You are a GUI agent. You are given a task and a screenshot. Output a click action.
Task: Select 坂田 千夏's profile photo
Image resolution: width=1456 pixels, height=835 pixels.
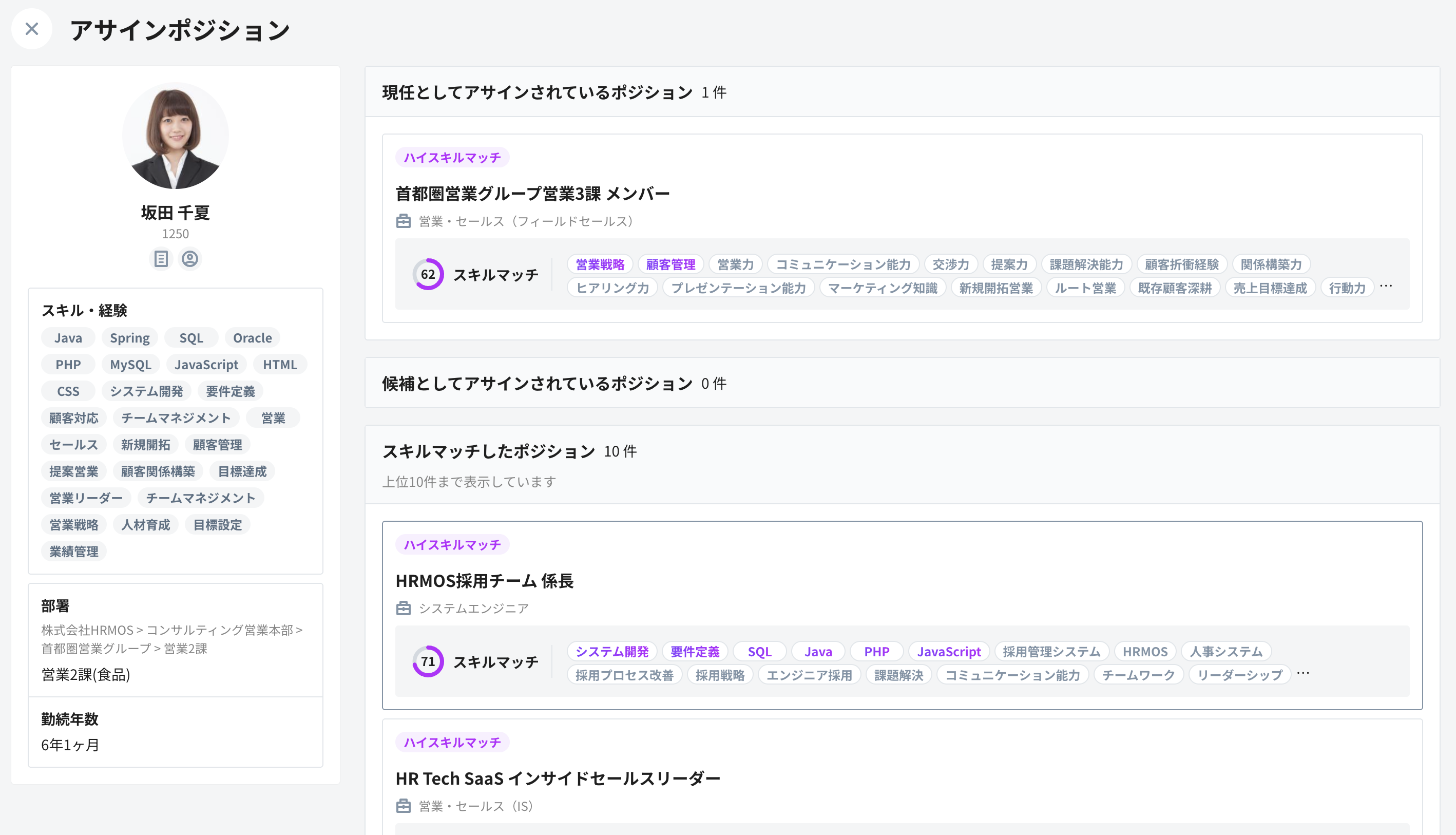[176, 136]
